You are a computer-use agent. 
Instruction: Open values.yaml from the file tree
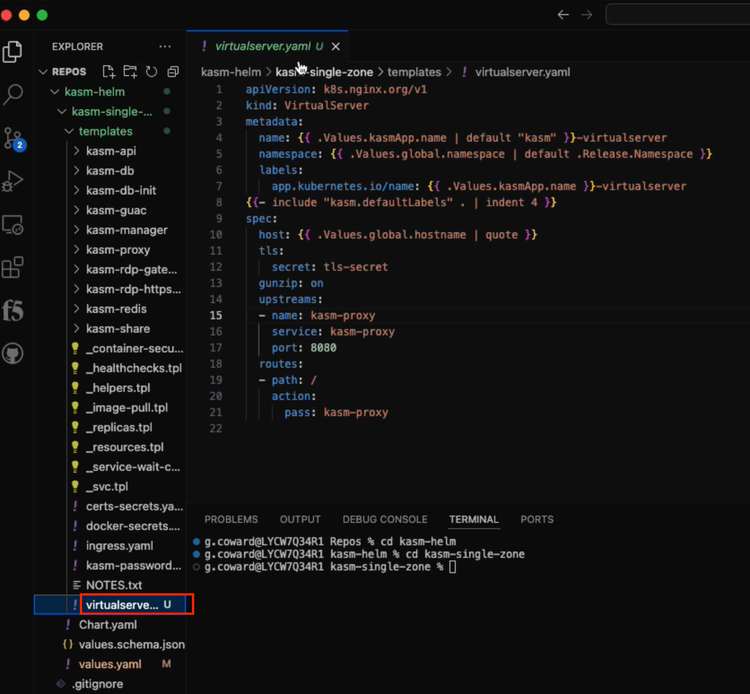[x=110, y=664]
